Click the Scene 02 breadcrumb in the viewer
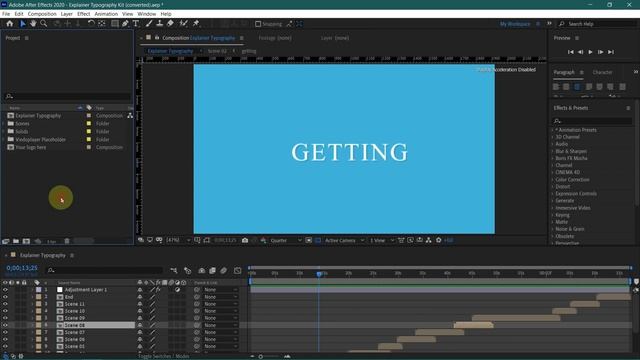The image size is (640, 360). [217, 51]
